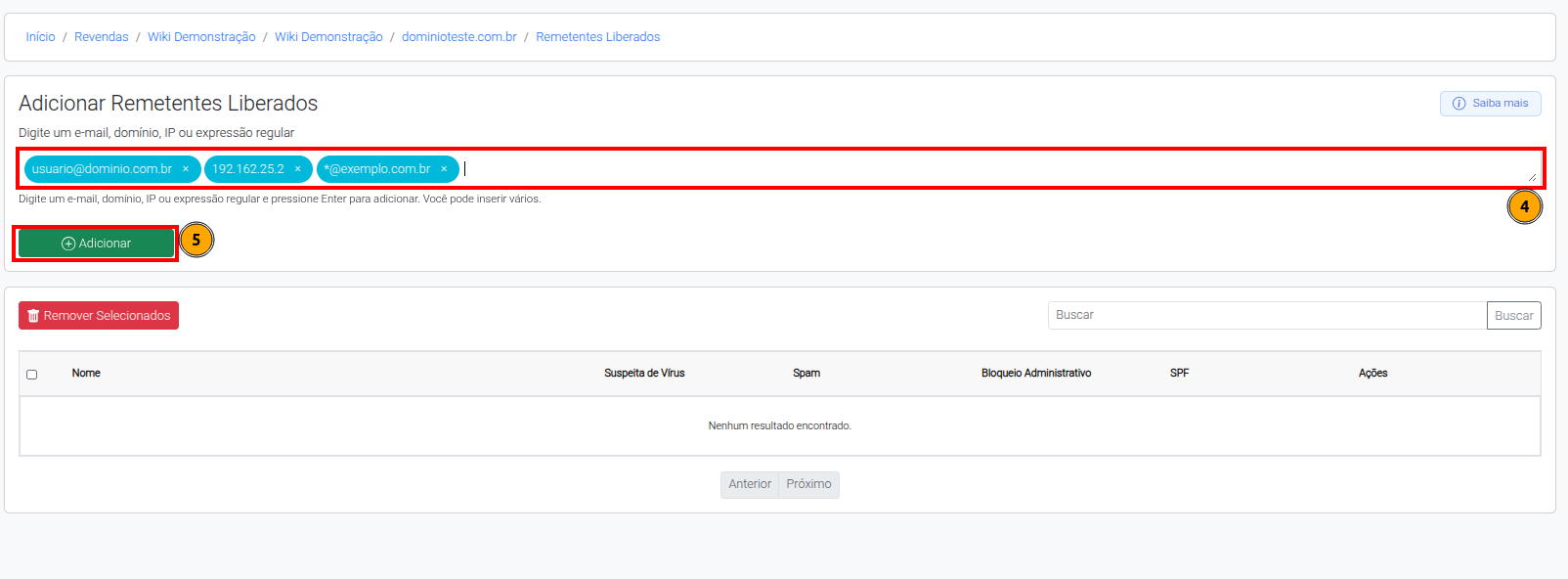Focus the Buscar search field
The width and height of the screenshot is (1568, 579).
[x=1267, y=315]
